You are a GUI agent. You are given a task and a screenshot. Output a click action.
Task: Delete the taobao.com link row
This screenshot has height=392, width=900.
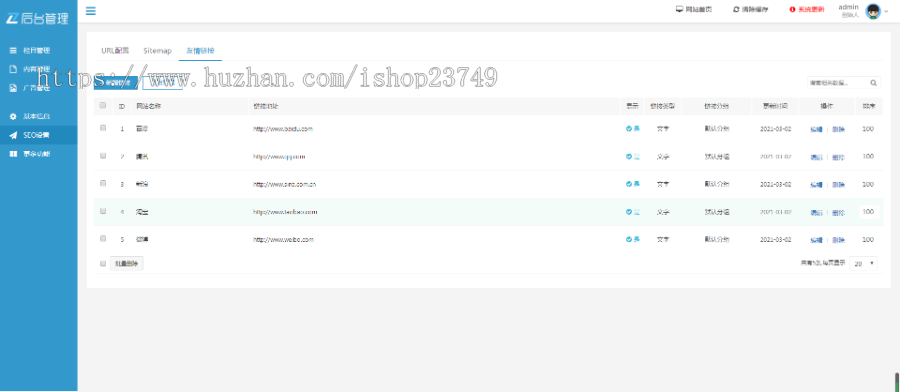839,212
